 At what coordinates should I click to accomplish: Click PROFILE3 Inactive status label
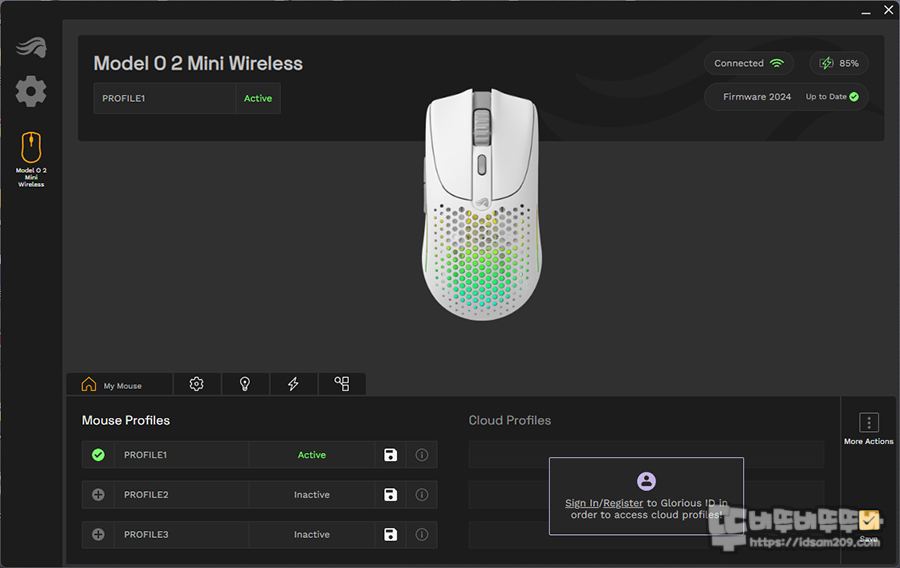[x=312, y=535]
